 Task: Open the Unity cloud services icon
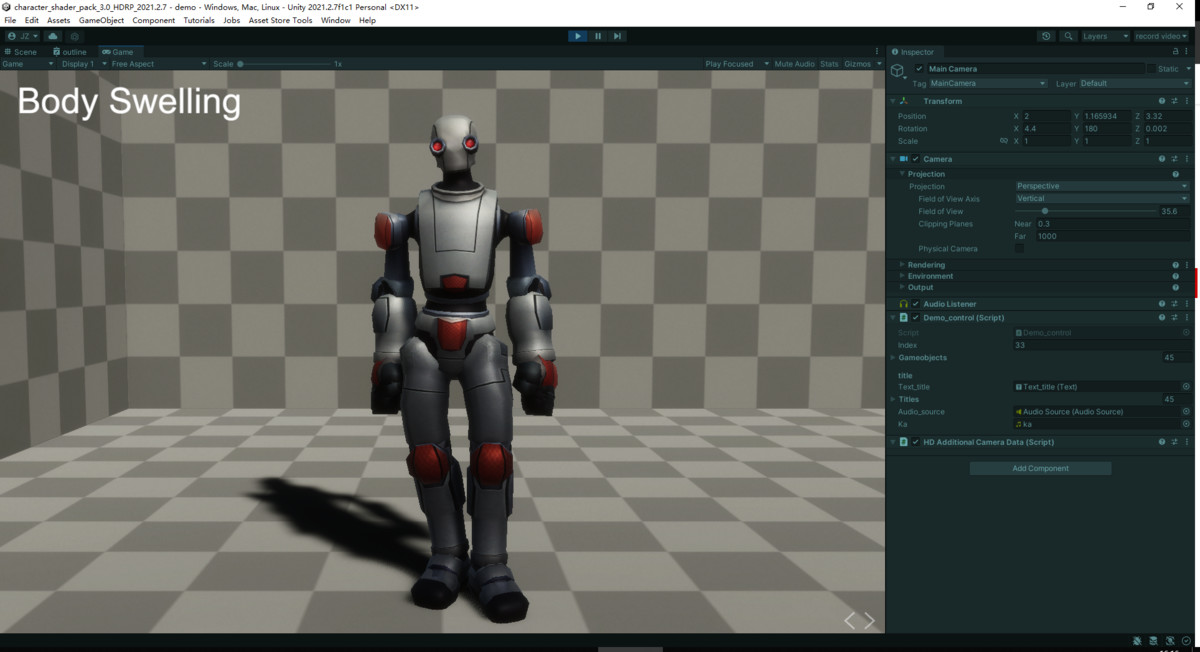(x=52, y=36)
